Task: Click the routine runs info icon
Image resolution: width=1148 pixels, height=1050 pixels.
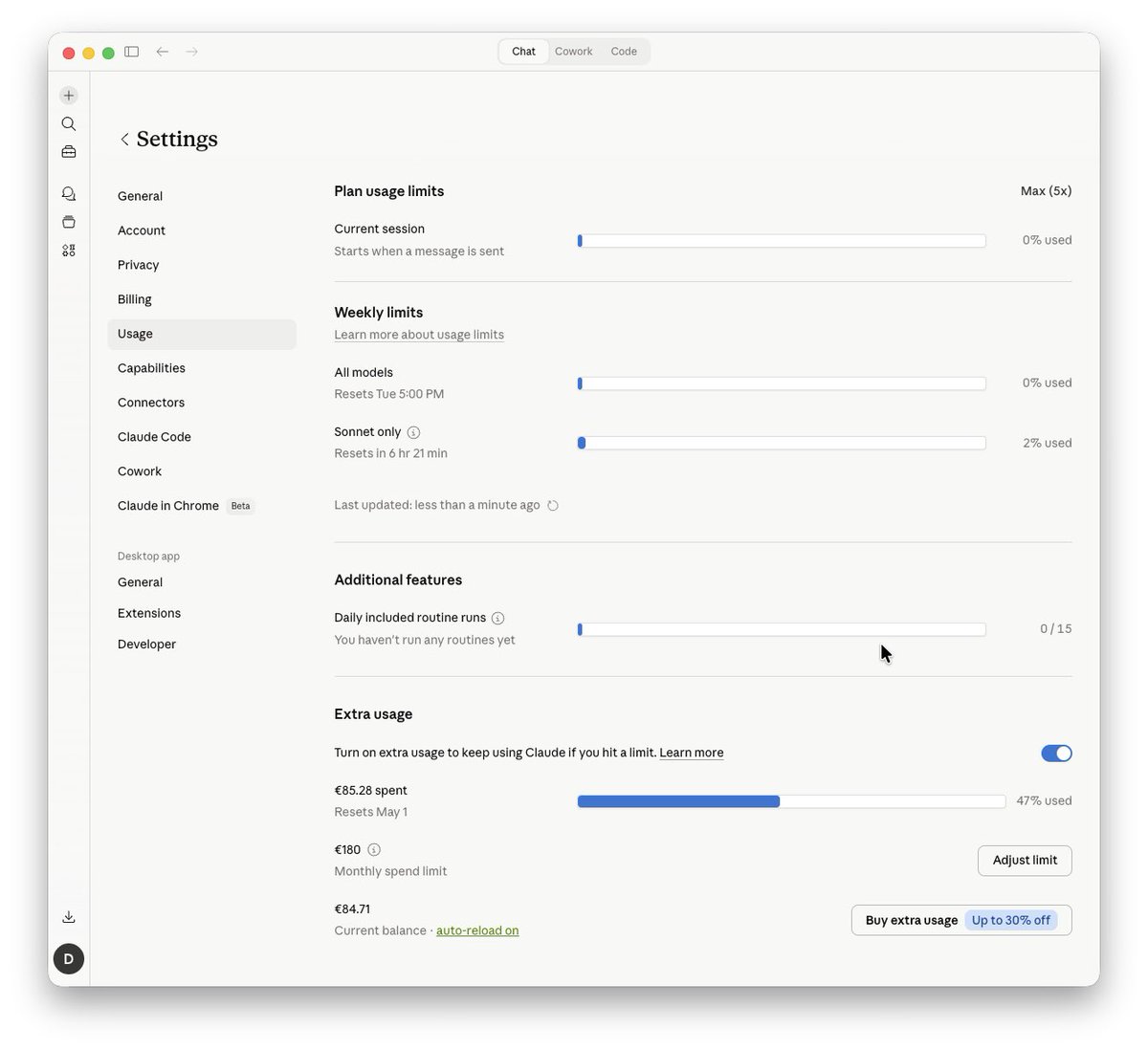Action: 497,618
